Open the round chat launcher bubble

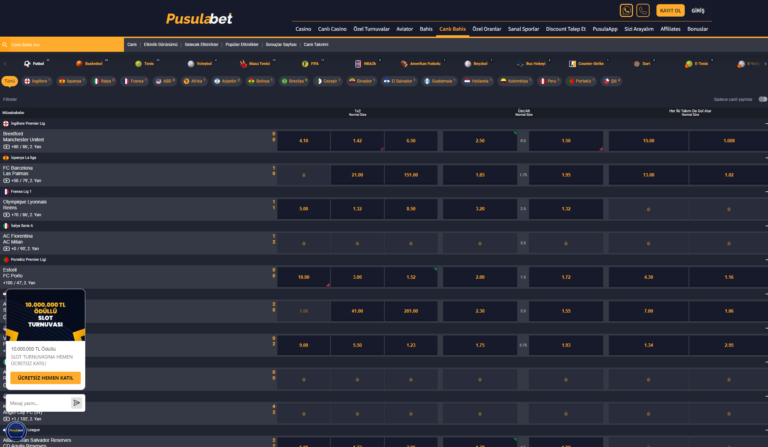17,432
